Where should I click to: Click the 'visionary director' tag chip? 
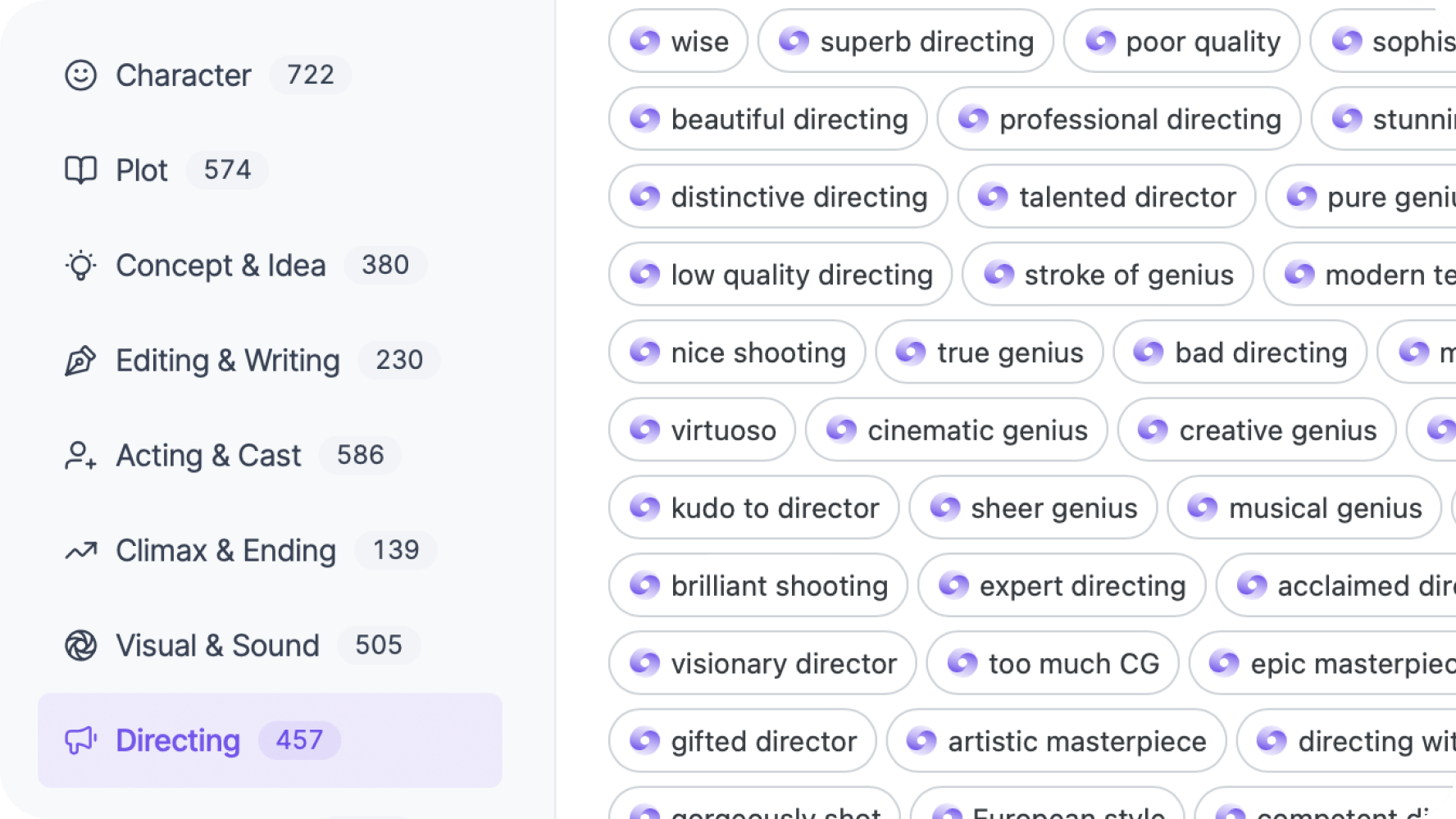click(762, 663)
